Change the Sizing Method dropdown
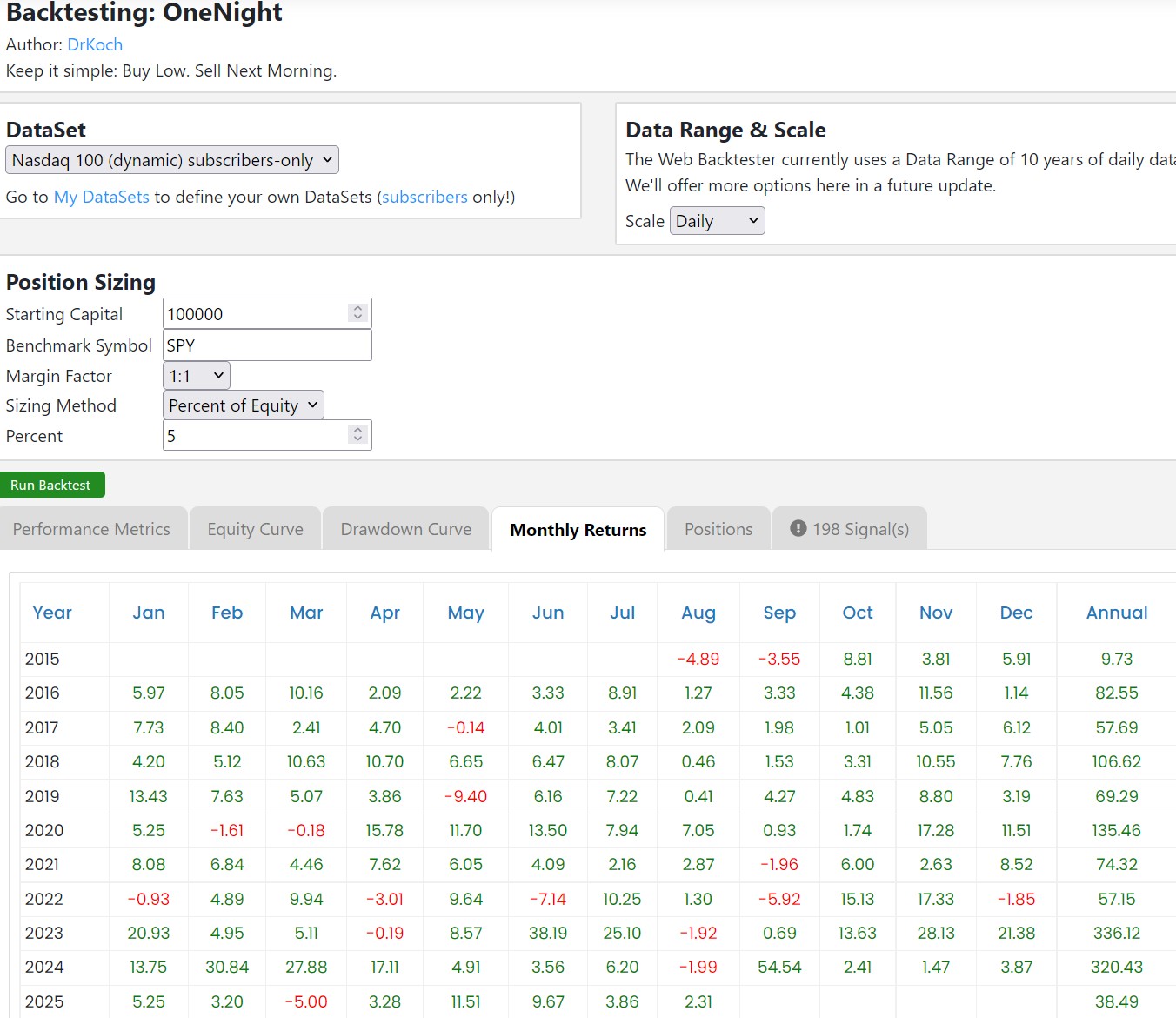The height and width of the screenshot is (1018, 1176). coord(243,405)
